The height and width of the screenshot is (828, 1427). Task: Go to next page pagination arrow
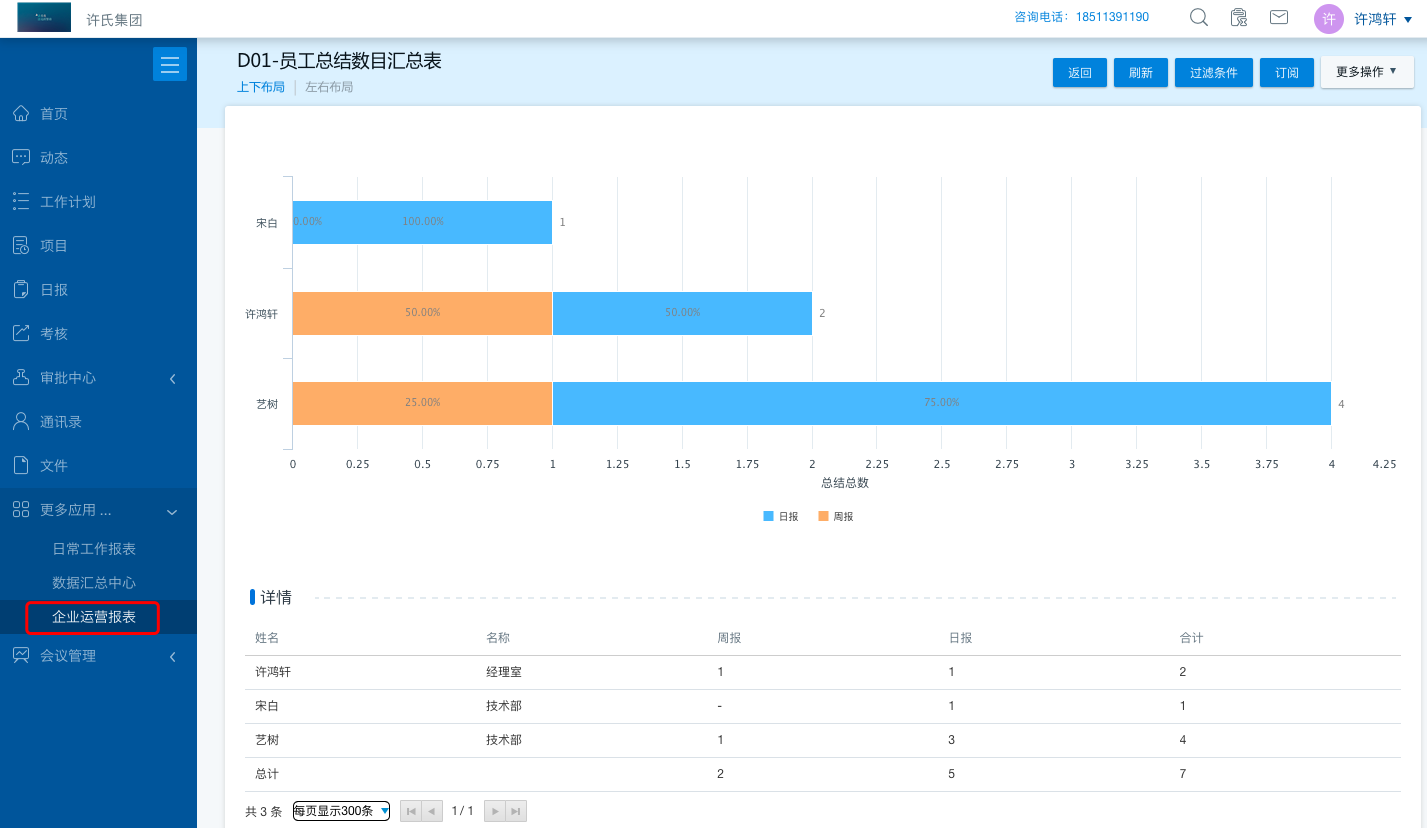click(x=494, y=811)
